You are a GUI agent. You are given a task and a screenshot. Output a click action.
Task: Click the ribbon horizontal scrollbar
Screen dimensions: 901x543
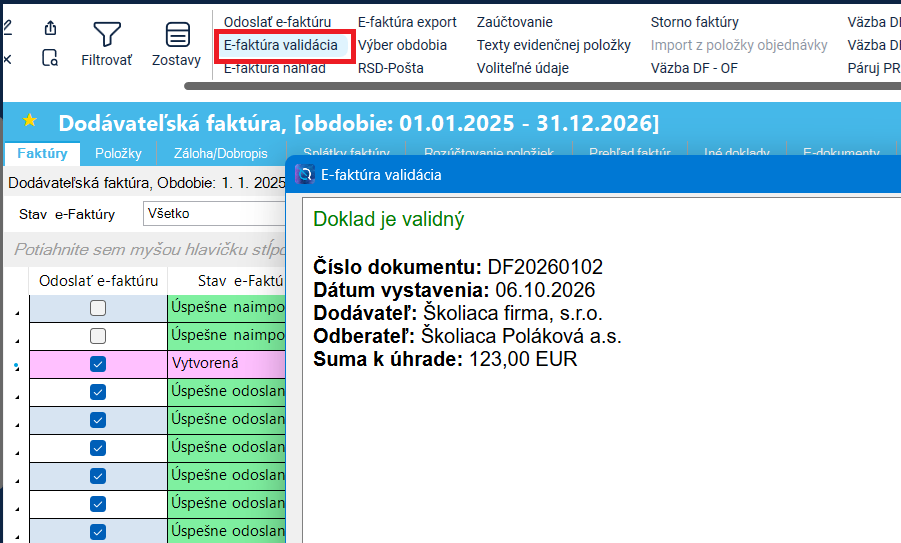click(x=542, y=86)
